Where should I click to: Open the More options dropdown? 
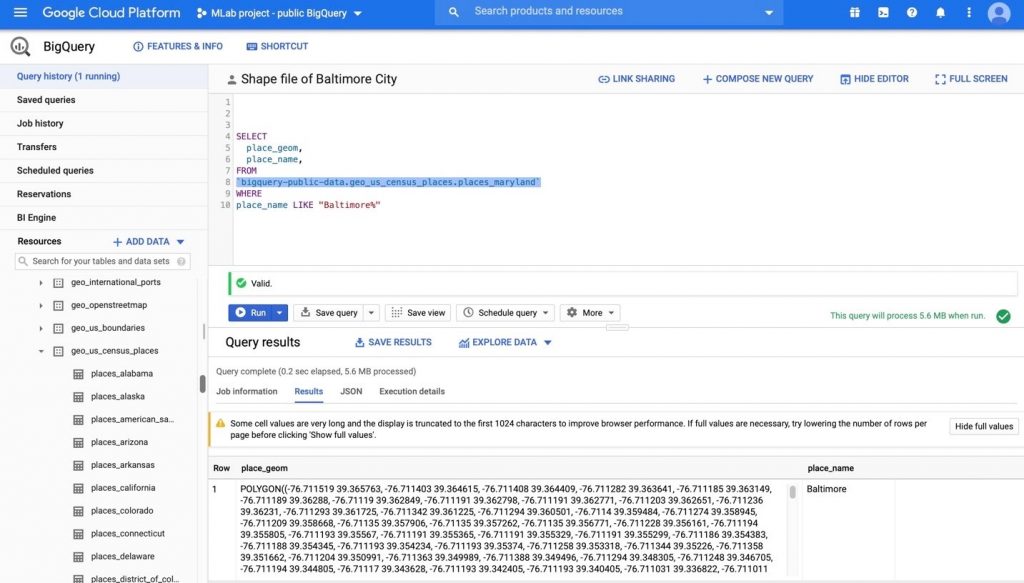[590, 313]
